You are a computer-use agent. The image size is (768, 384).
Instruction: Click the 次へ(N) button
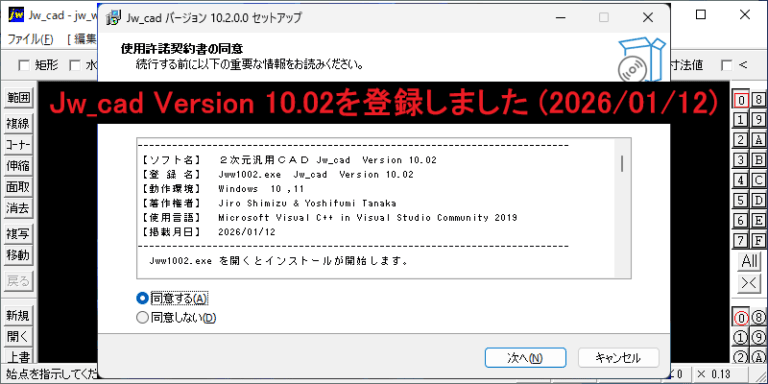(x=526, y=358)
